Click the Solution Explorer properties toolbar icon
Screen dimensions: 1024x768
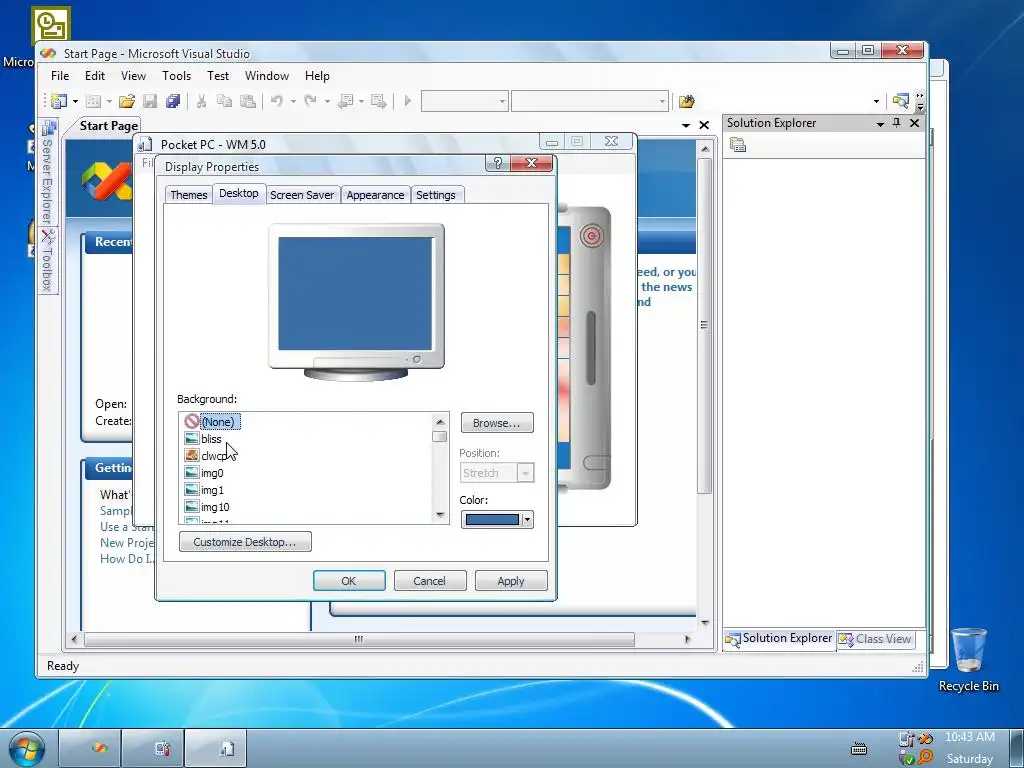coord(737,145)
